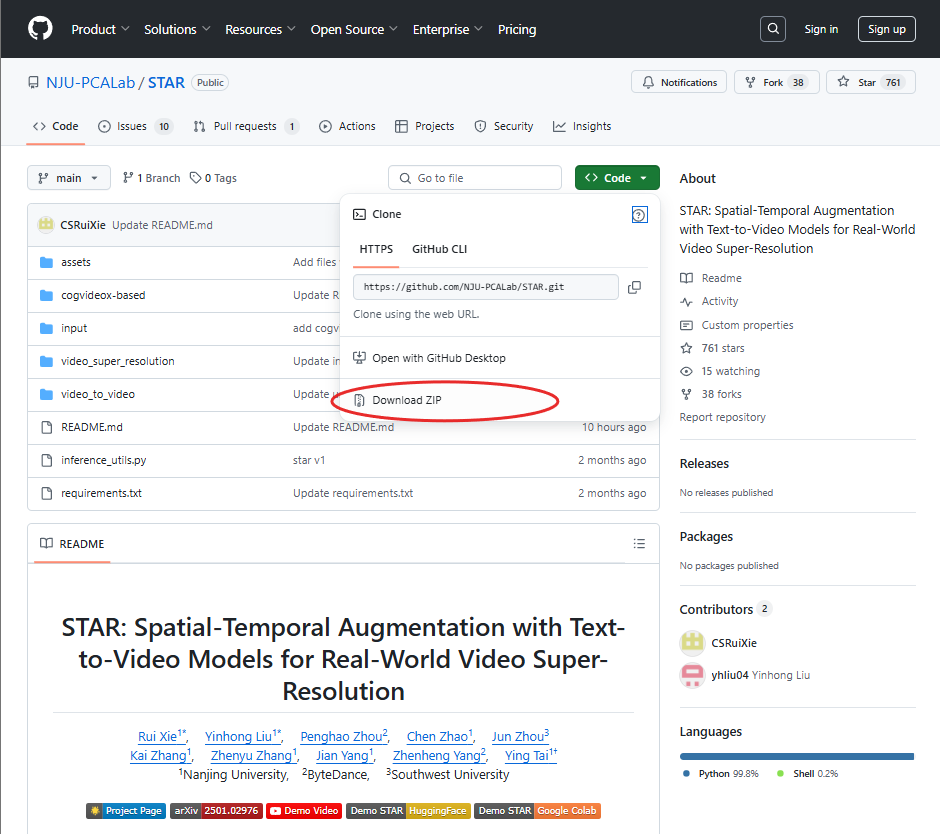The height and width of the screenshot is (834, 940).
Task: Open the Projects tab
Action: click(x=424, y=126)
